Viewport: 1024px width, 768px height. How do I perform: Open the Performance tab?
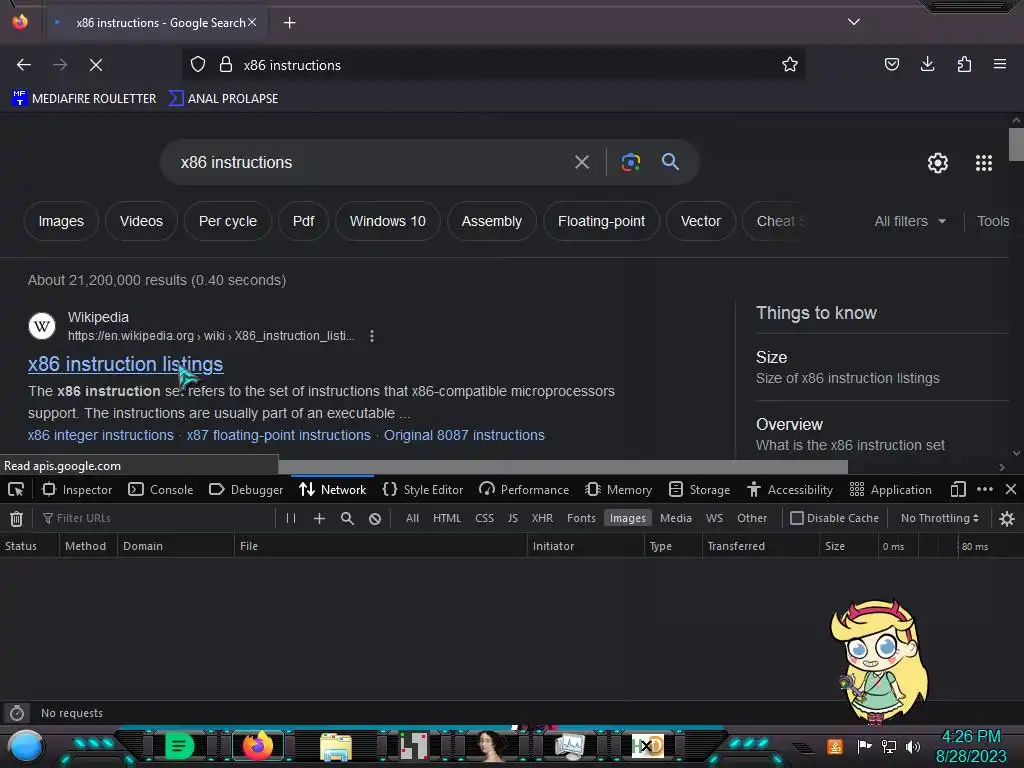[524, 489]
